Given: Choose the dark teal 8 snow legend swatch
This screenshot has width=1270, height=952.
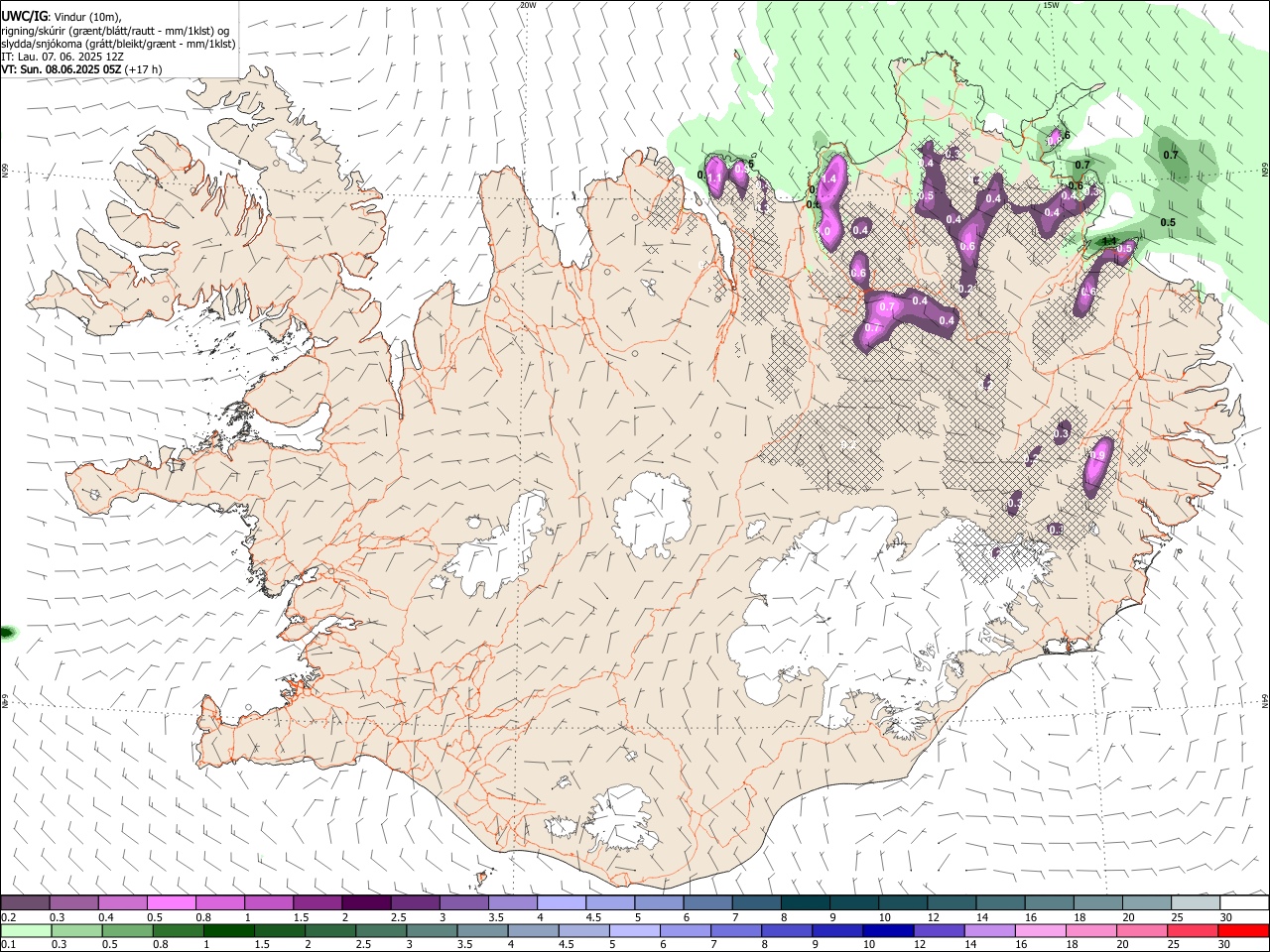Looking at the screenshot, I should click(806, 903).
